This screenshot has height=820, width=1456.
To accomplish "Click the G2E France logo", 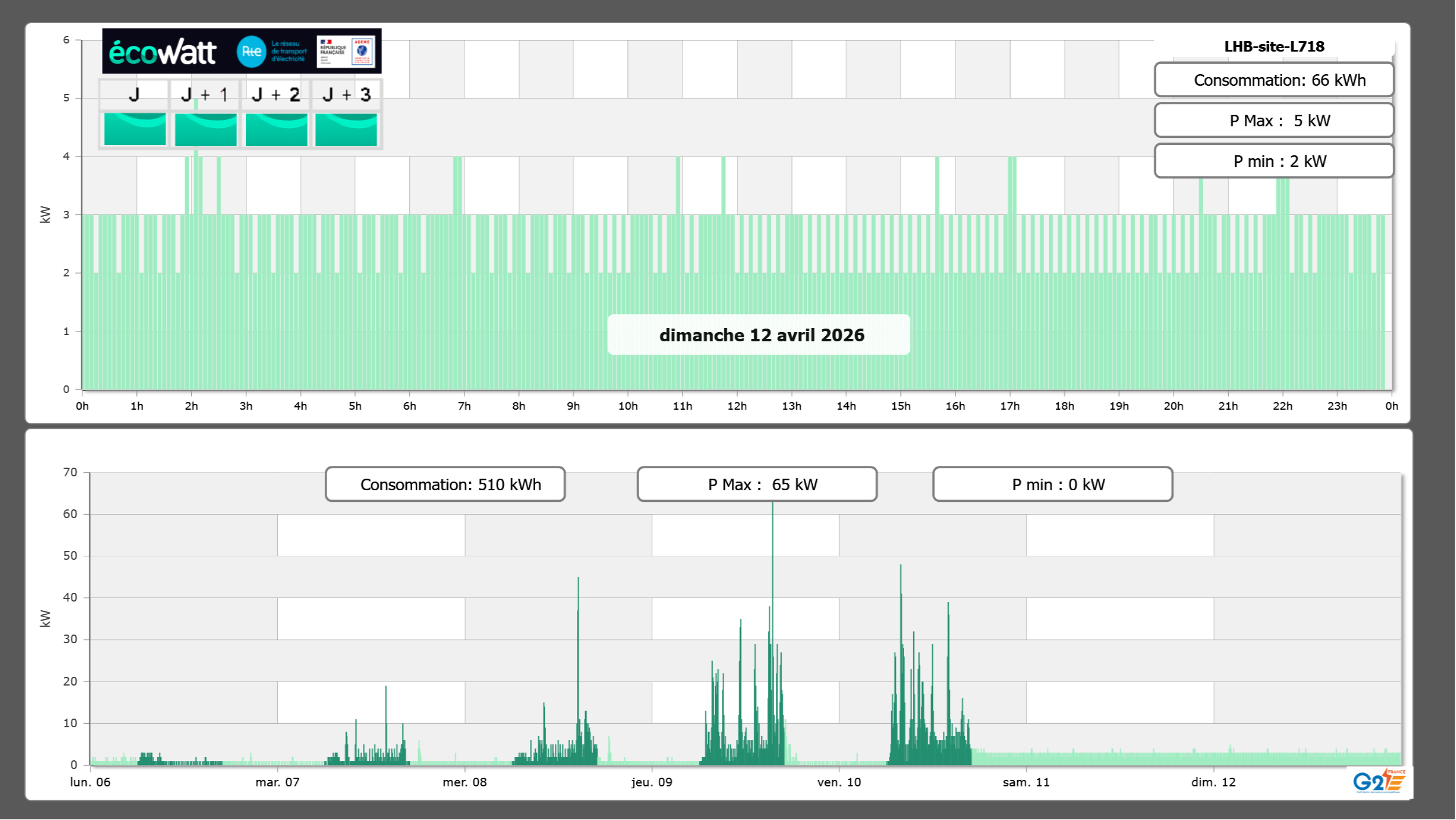I will (x=1378, y=781).
